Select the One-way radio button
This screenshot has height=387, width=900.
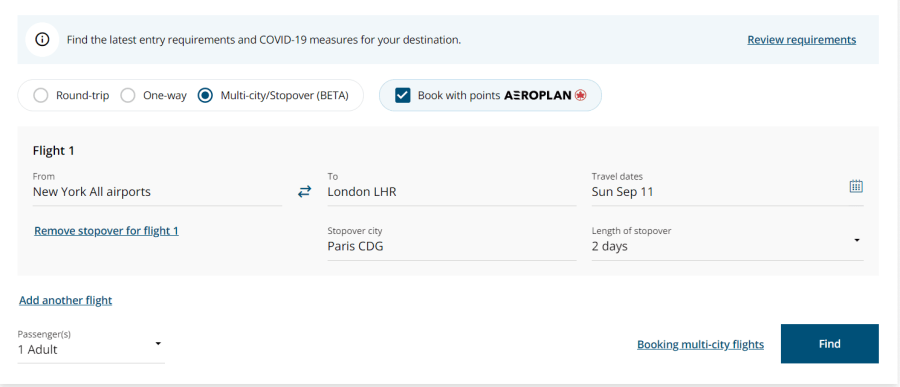point(128,95)
